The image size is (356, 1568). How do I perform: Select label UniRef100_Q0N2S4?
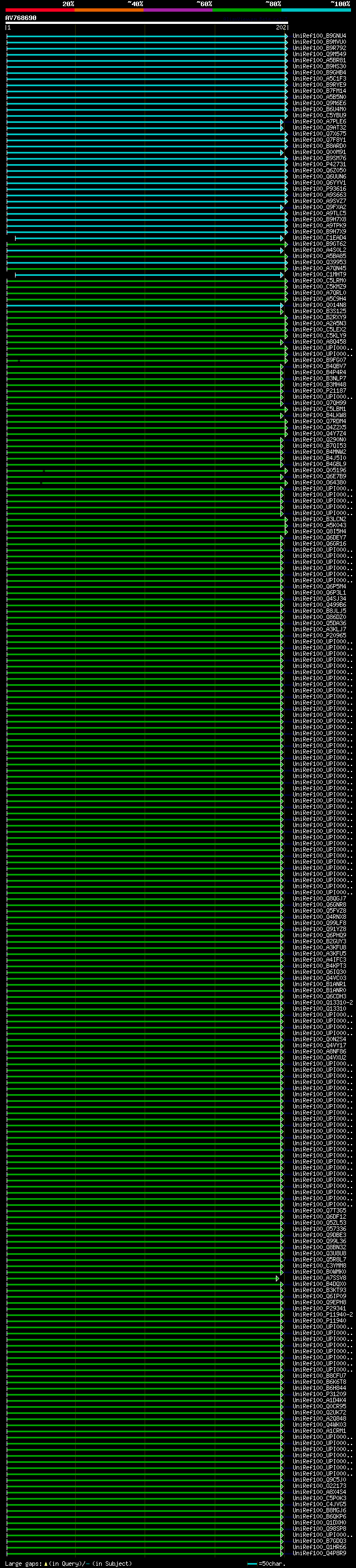tap(319, 1040)
